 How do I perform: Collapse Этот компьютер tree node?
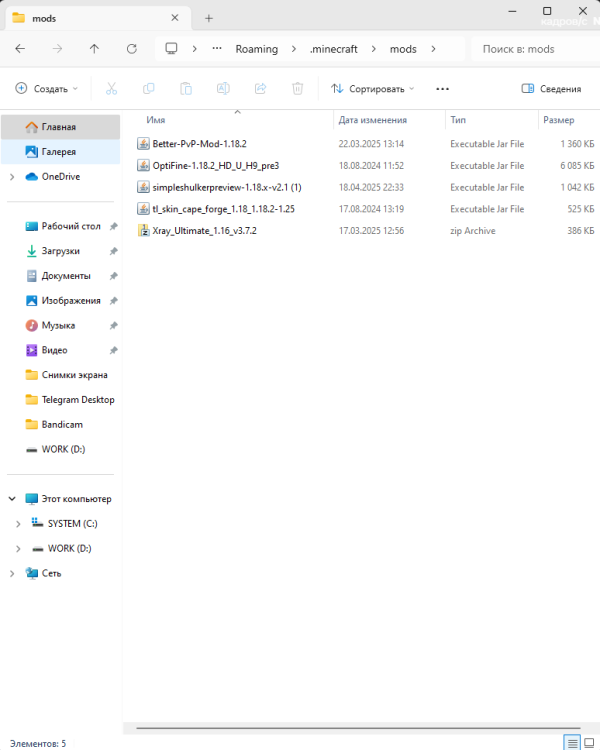(12, 498)
